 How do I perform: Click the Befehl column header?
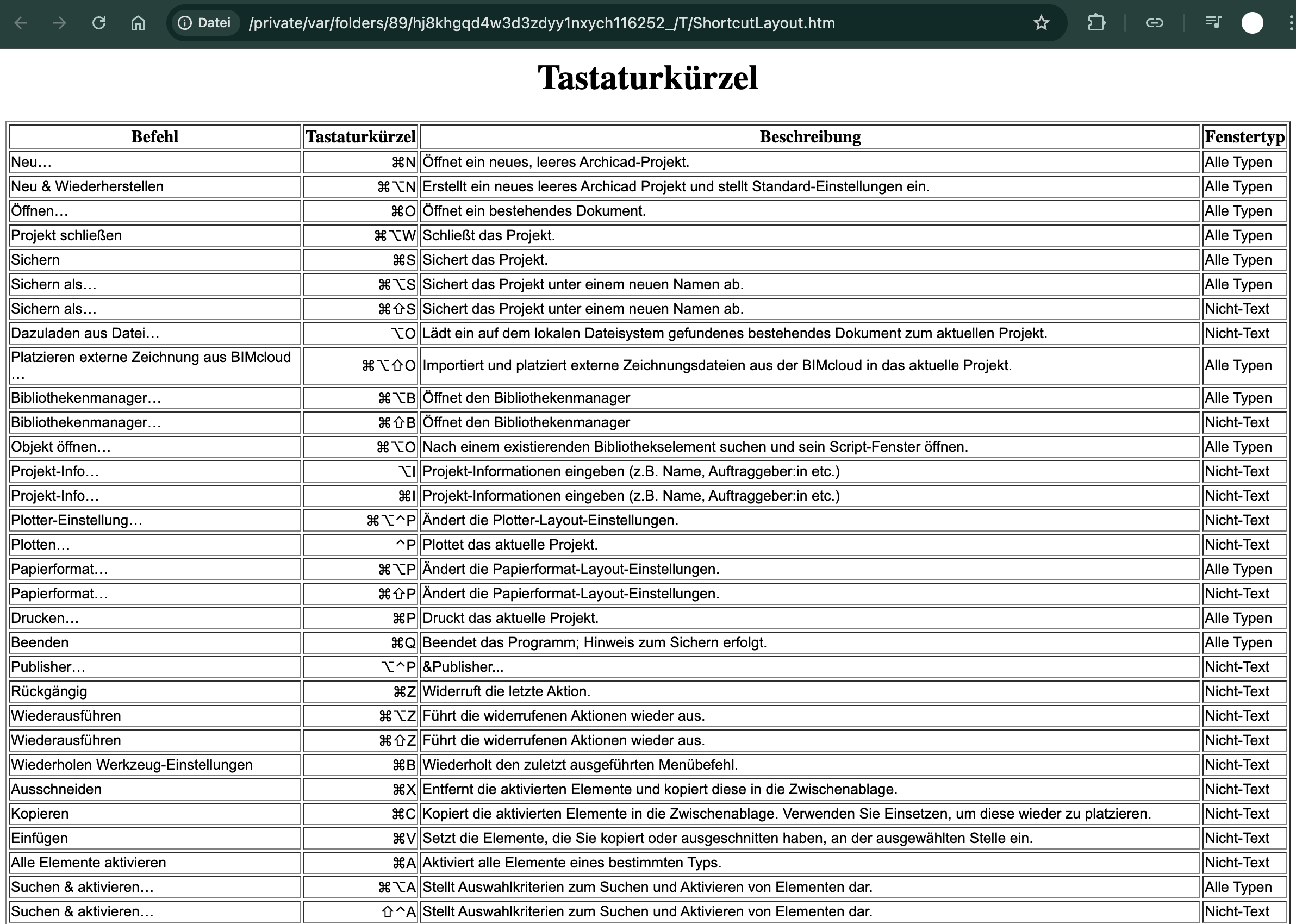click(155, 137)
